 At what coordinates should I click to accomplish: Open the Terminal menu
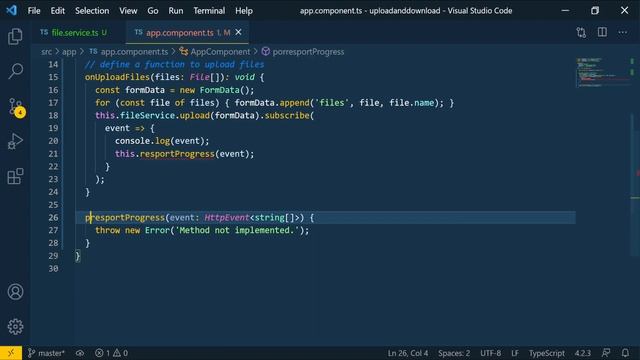click(x=209, y=11)
